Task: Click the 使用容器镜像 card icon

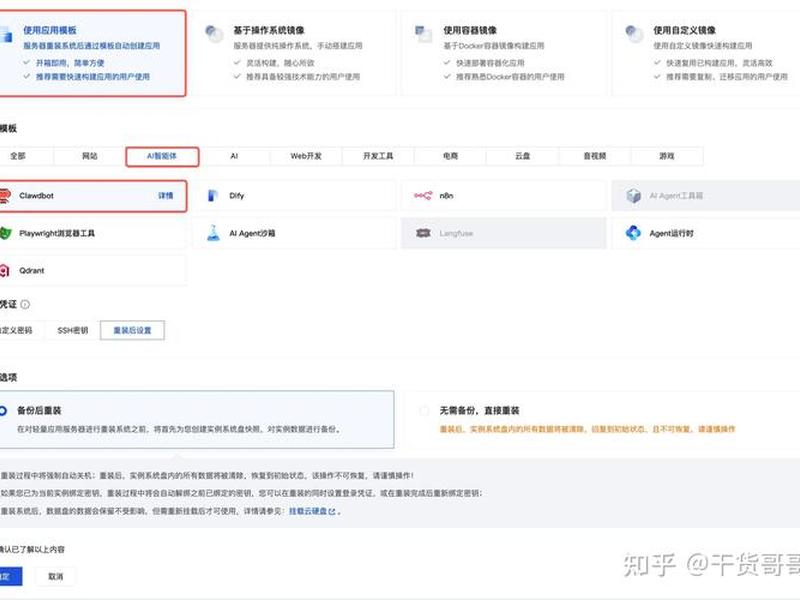Action: [x=423, y=34]
